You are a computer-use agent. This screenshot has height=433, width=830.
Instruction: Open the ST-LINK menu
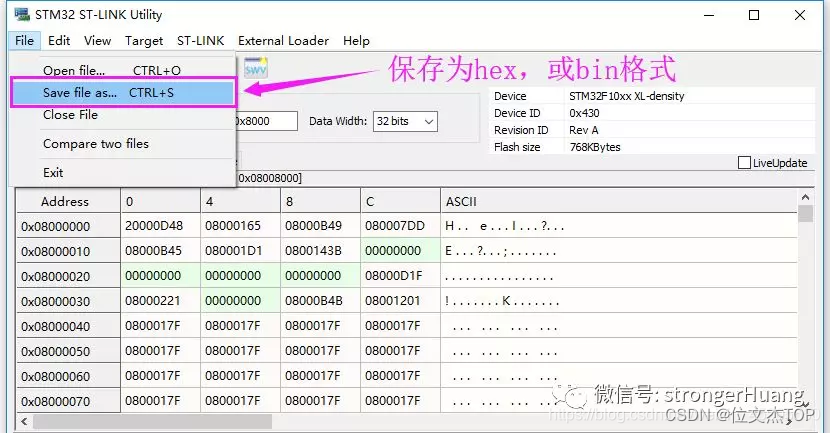pyautogui.click(x=201, y=41)
